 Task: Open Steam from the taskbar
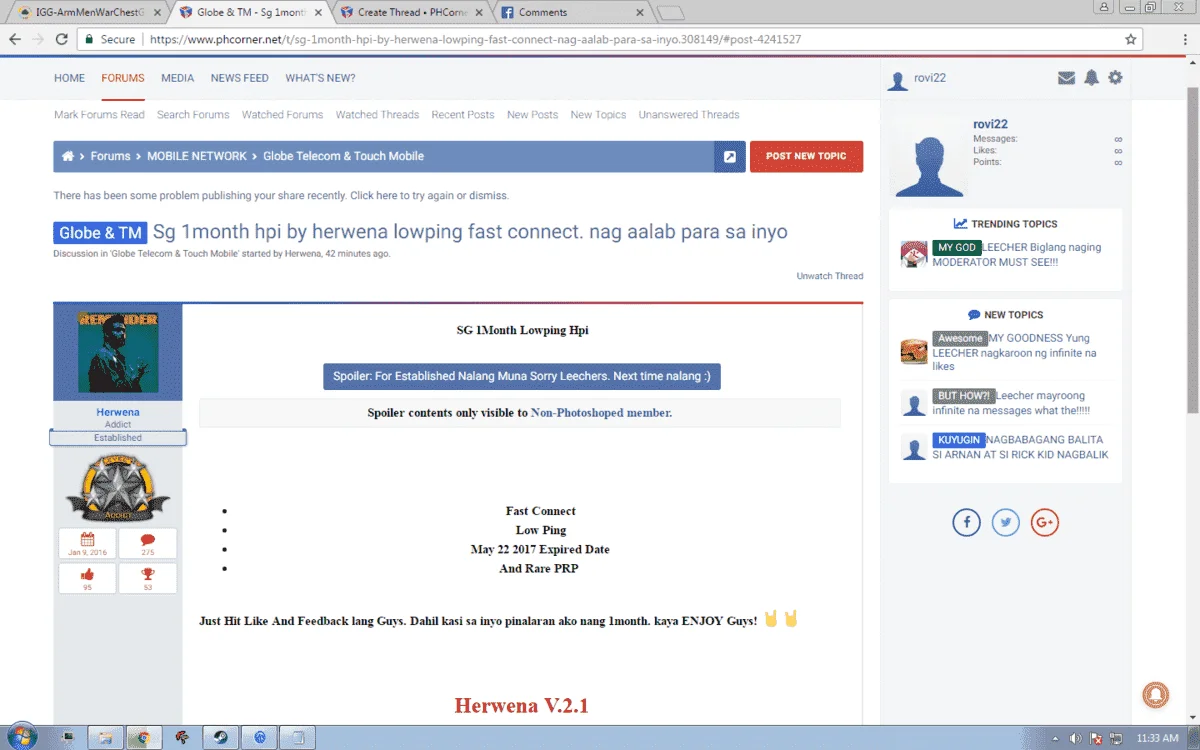click(x=220, y=737)
